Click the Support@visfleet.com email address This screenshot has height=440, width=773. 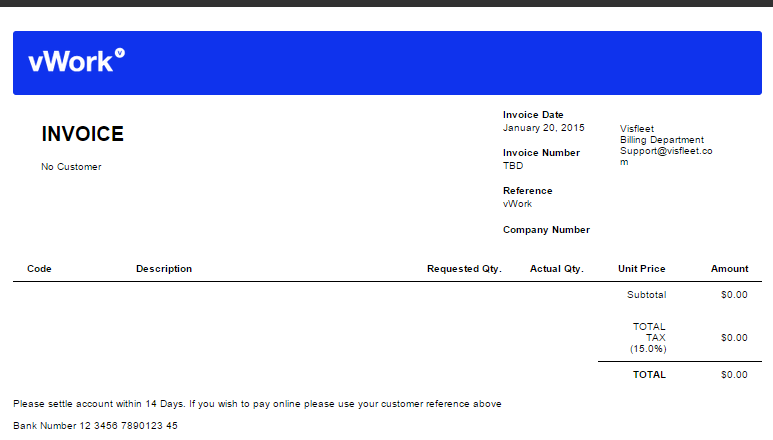(x=666, y=156)
